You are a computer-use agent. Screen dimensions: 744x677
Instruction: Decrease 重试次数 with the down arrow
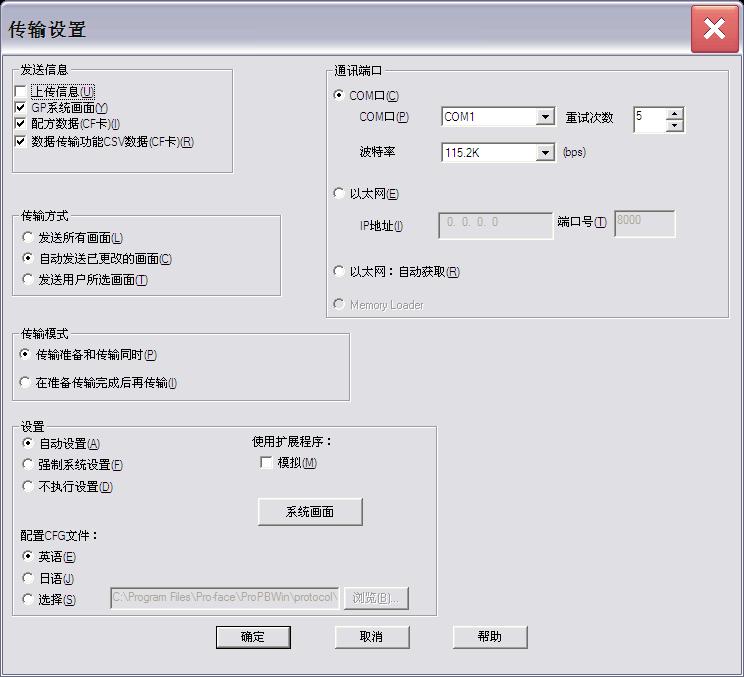click(x=675, y=125)
